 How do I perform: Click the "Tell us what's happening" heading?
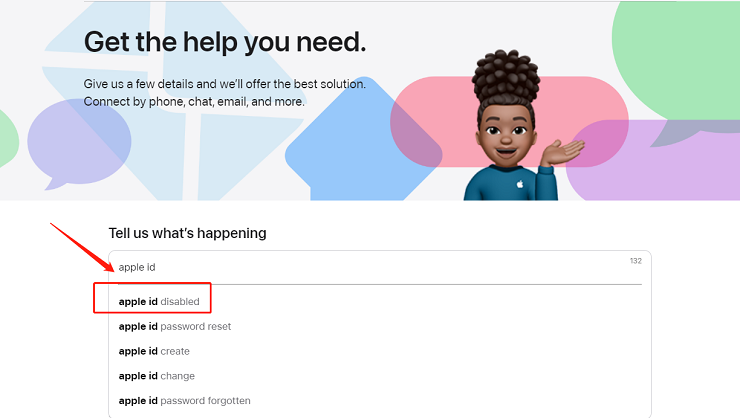(187, 233)
